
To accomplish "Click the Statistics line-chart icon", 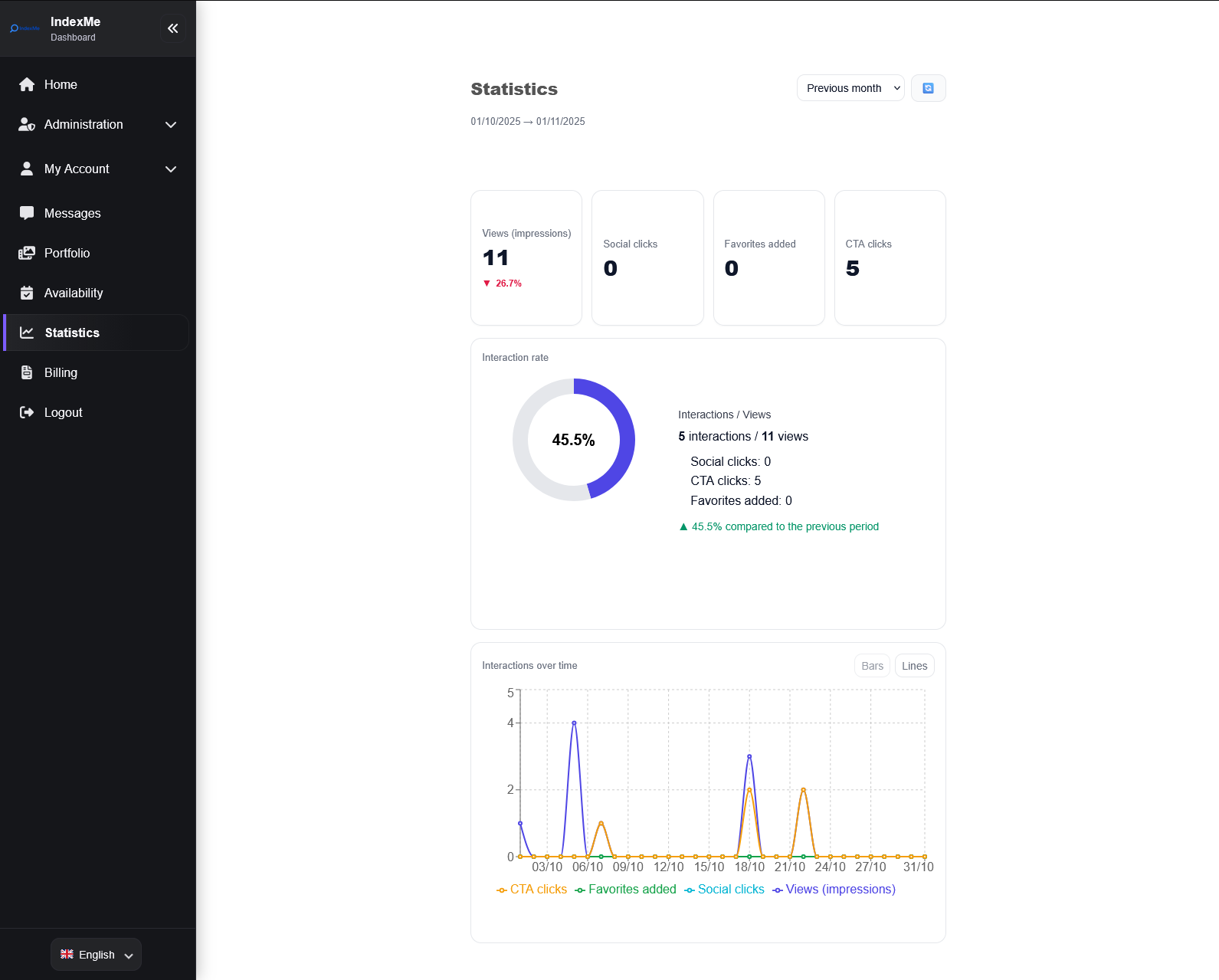I will 27,333.
